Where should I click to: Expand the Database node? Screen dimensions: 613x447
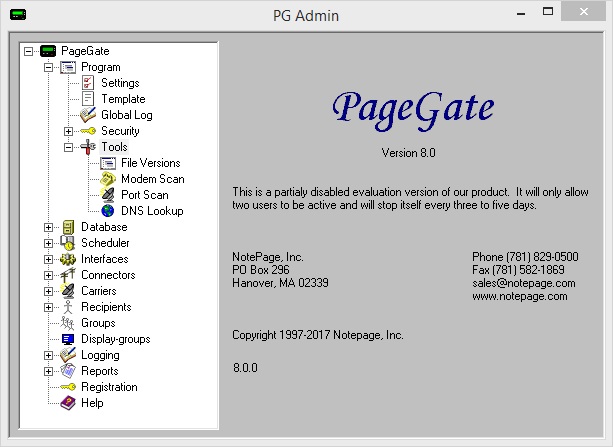pos(48,227)
